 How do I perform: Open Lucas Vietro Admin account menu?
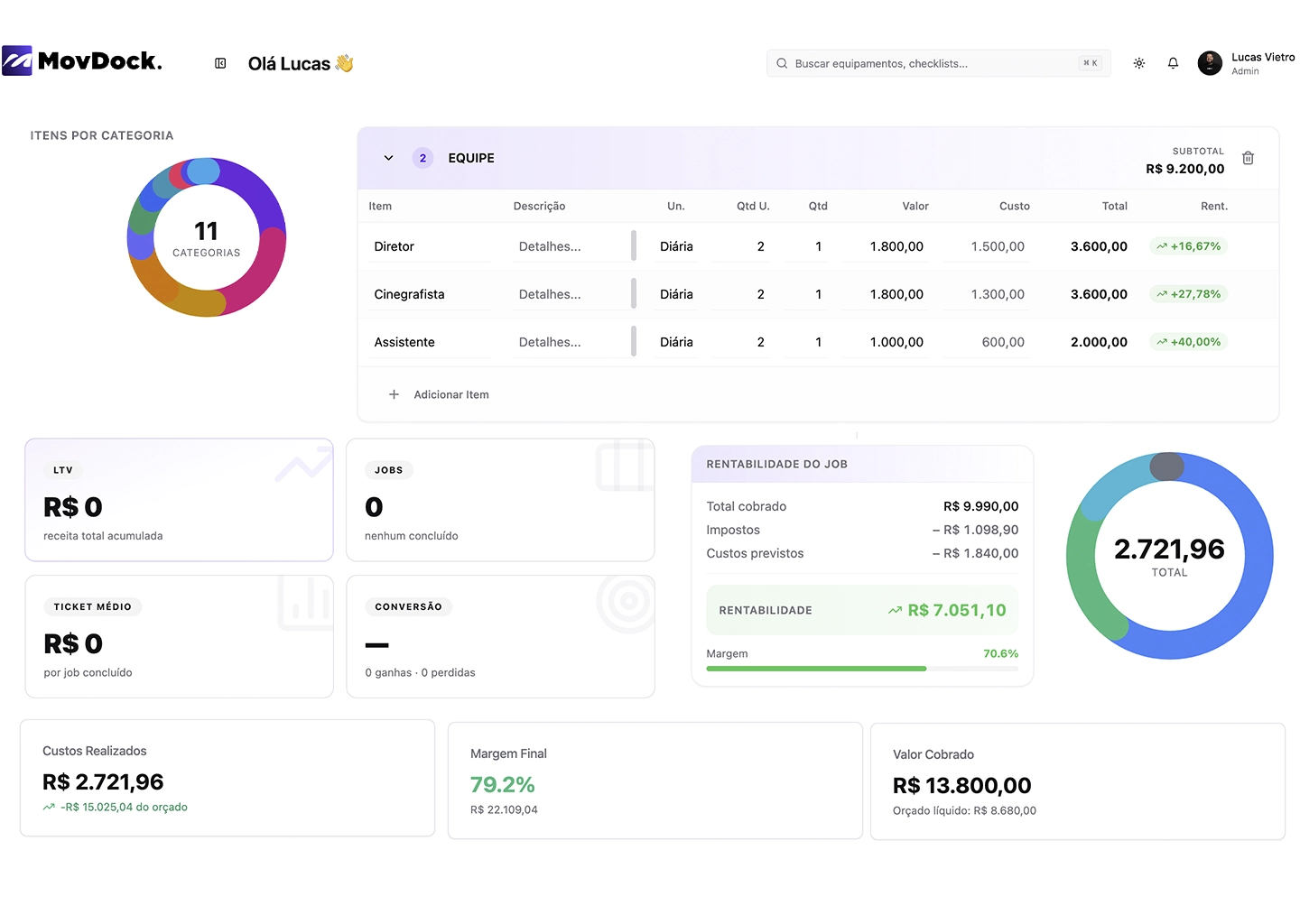click(x=1262, y=63)
